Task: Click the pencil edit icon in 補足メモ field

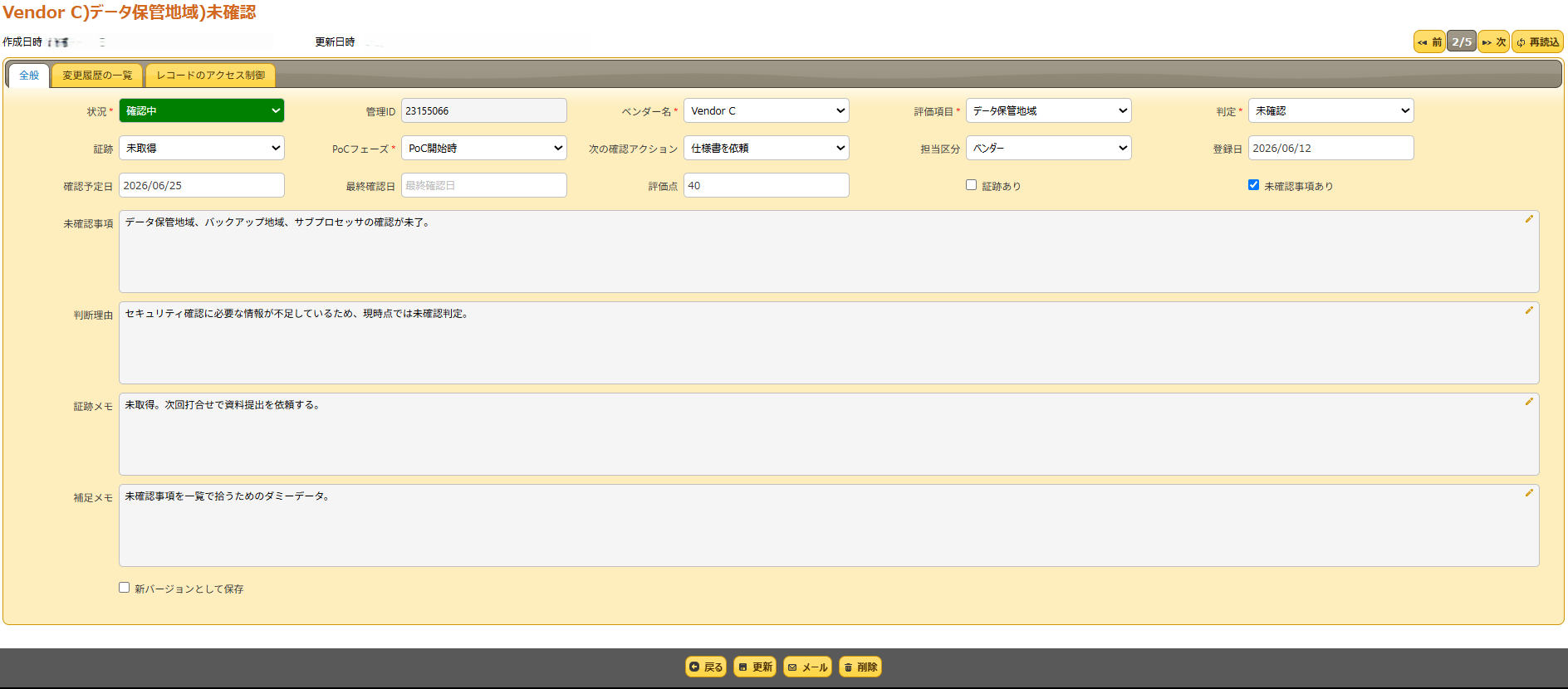Action: pos(1529,493)
